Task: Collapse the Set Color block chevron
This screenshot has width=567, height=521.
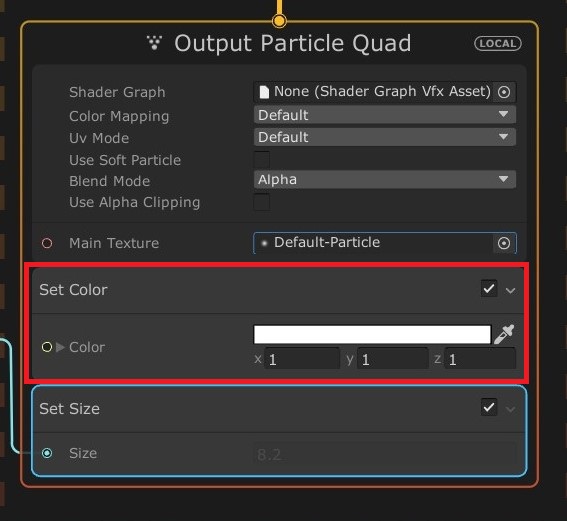Action: [511, 290]
